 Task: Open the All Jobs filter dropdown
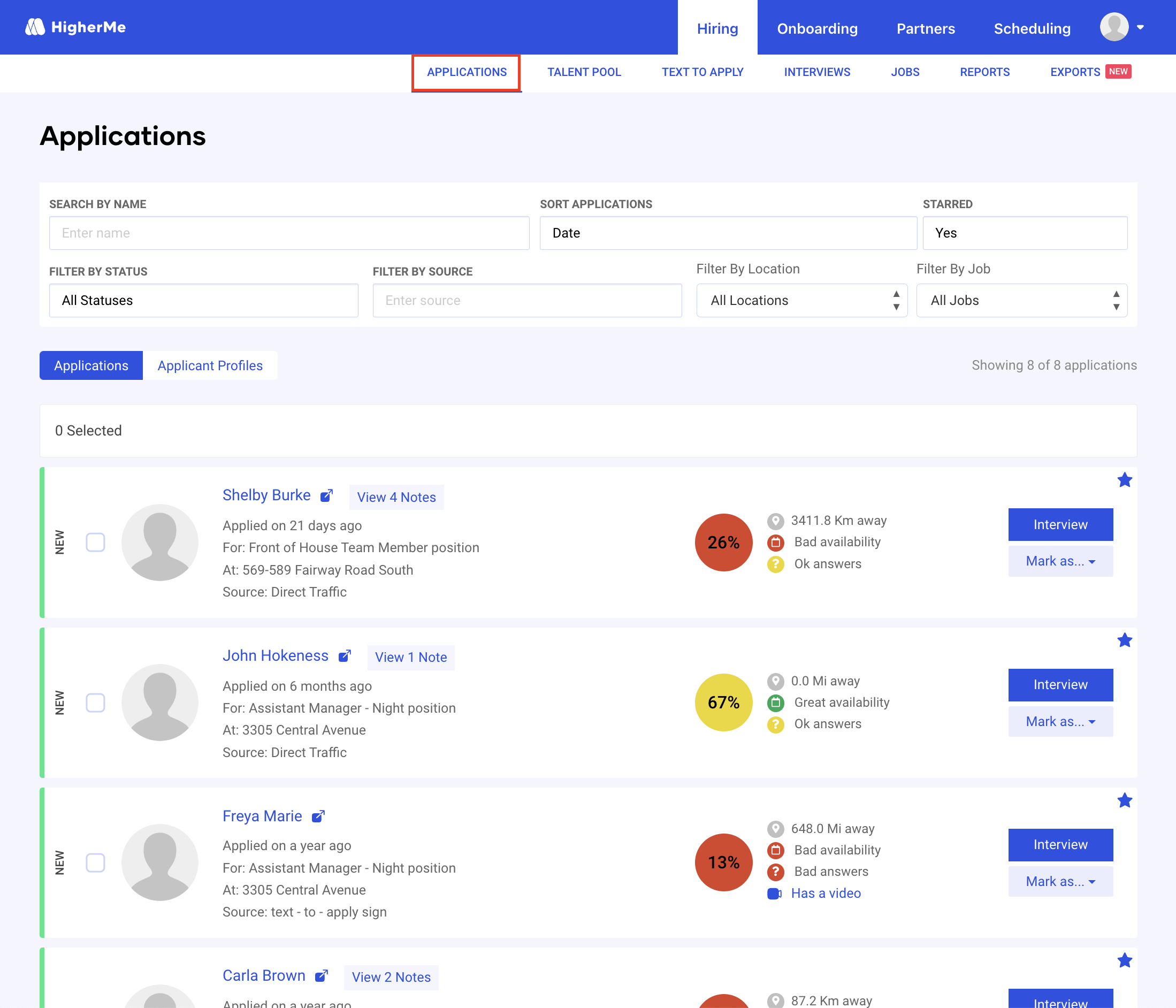pos(1021,300)
